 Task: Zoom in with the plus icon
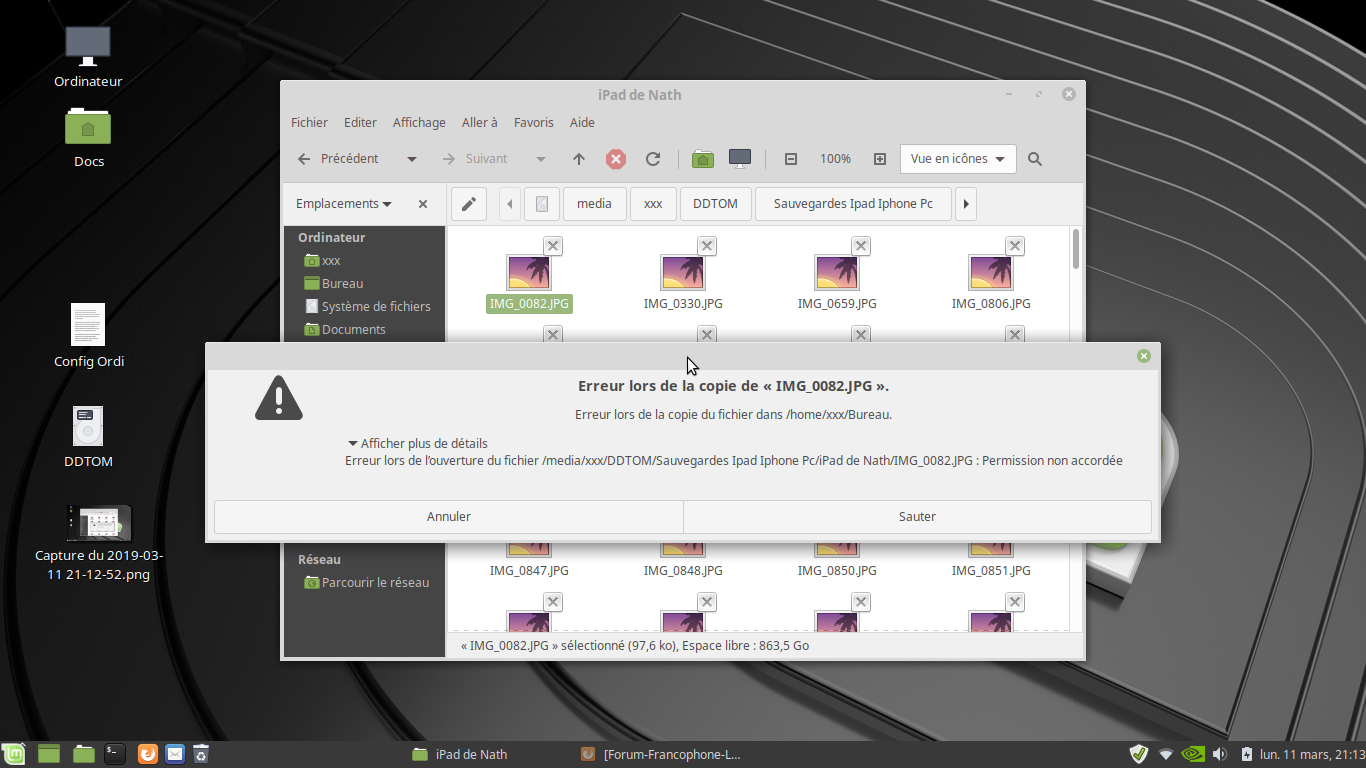(880, 159)
